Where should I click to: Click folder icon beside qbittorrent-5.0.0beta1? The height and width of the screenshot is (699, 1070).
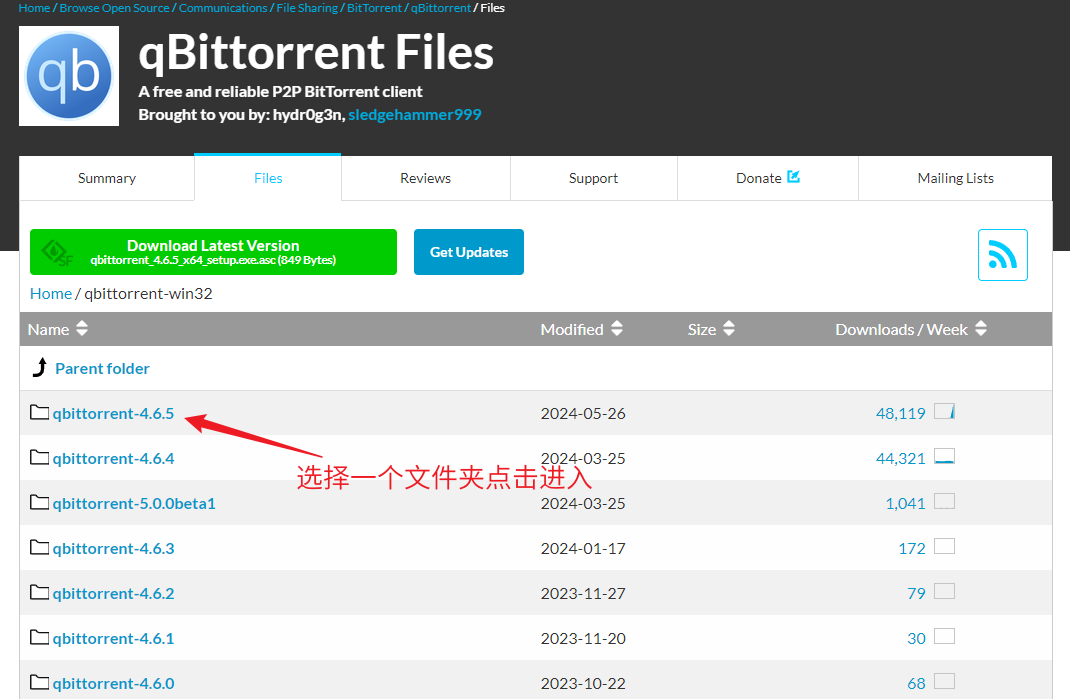tap(39, 503)
